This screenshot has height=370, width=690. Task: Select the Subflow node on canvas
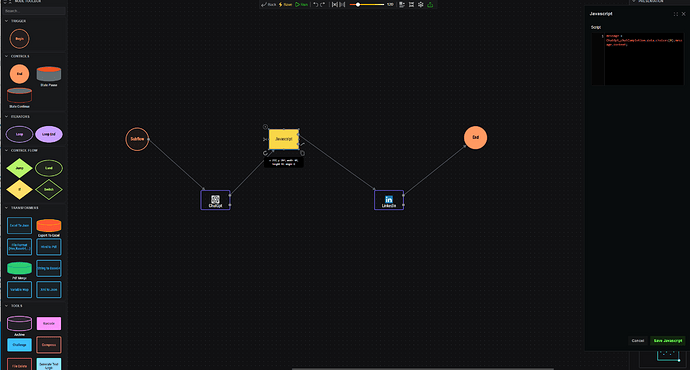[137, 139]
